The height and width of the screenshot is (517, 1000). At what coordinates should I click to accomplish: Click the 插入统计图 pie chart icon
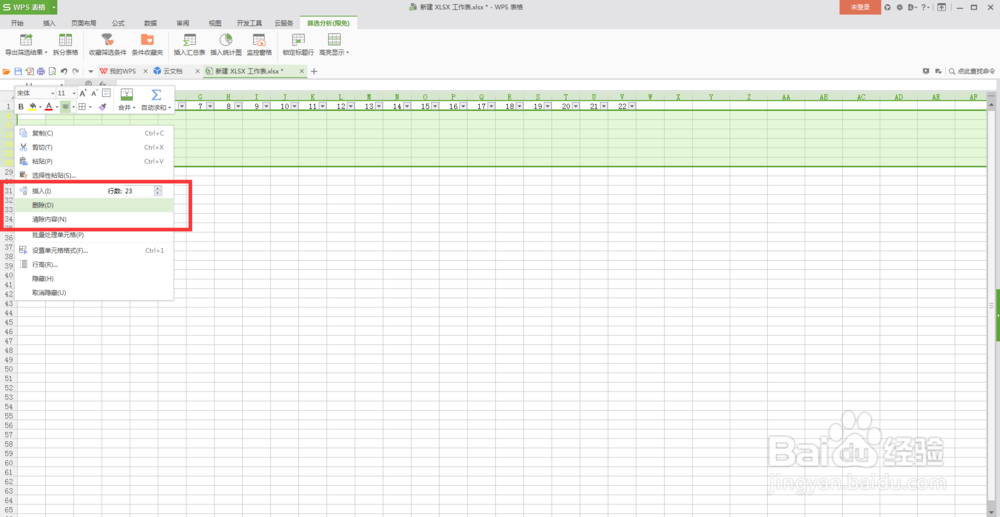point(226,40)
